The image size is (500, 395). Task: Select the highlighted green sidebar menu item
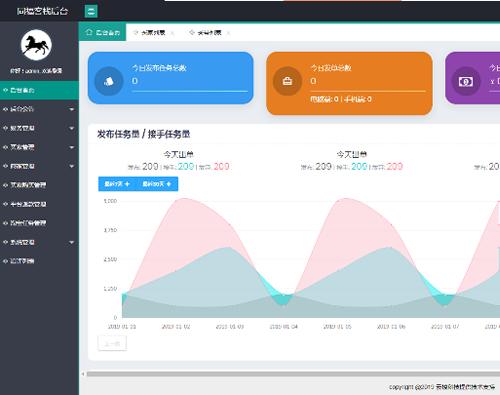click(x=39, y=90)
